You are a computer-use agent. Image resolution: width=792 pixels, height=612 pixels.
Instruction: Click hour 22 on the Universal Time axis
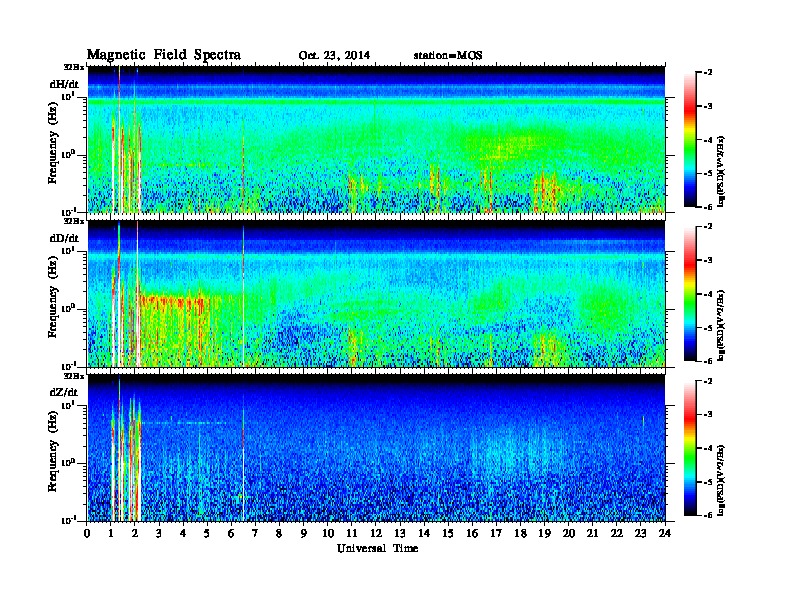pyautogui.click(x=617, y=533)
